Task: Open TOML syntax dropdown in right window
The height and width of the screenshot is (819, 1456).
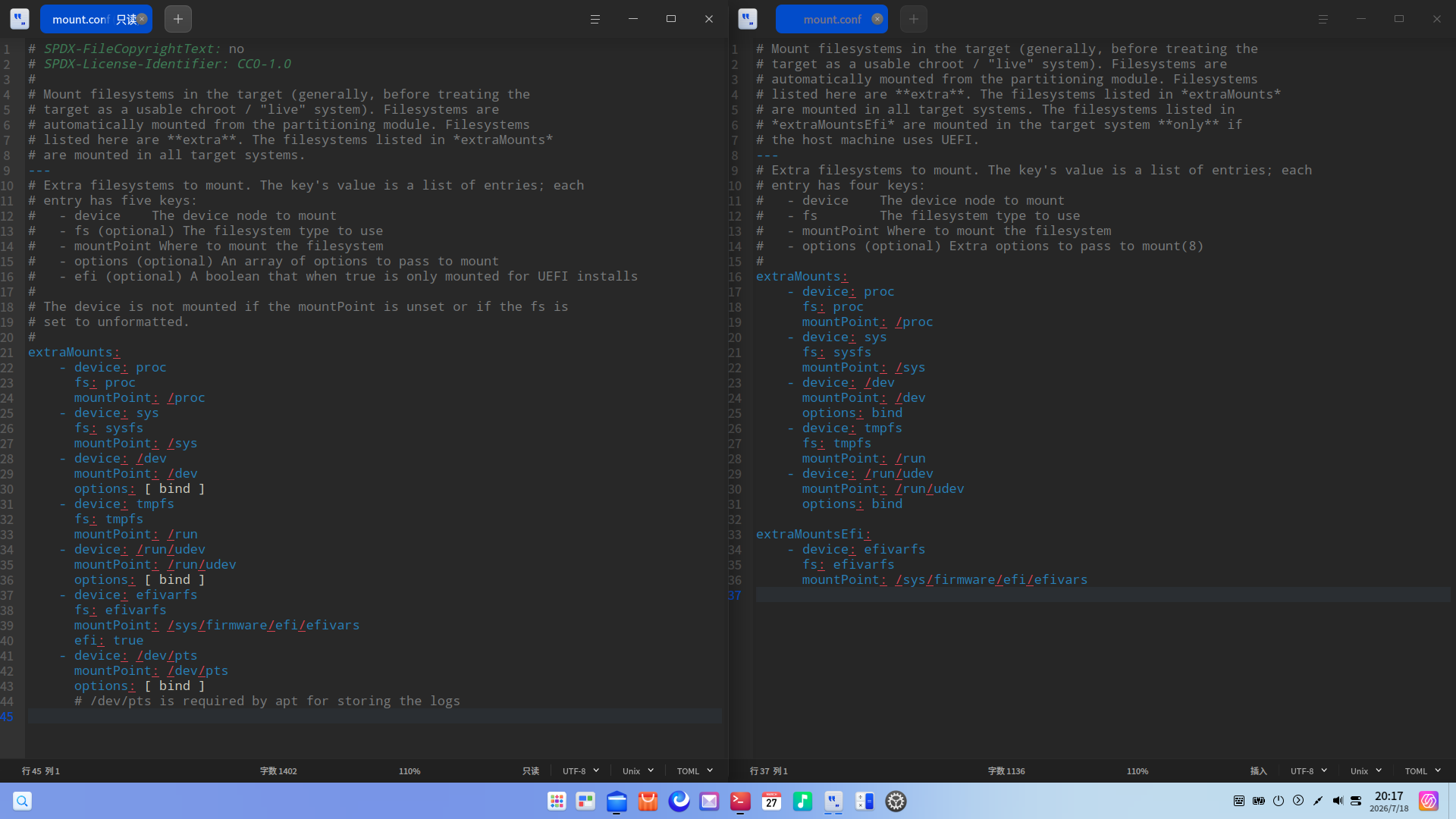Action: [x=1423, y=770]
